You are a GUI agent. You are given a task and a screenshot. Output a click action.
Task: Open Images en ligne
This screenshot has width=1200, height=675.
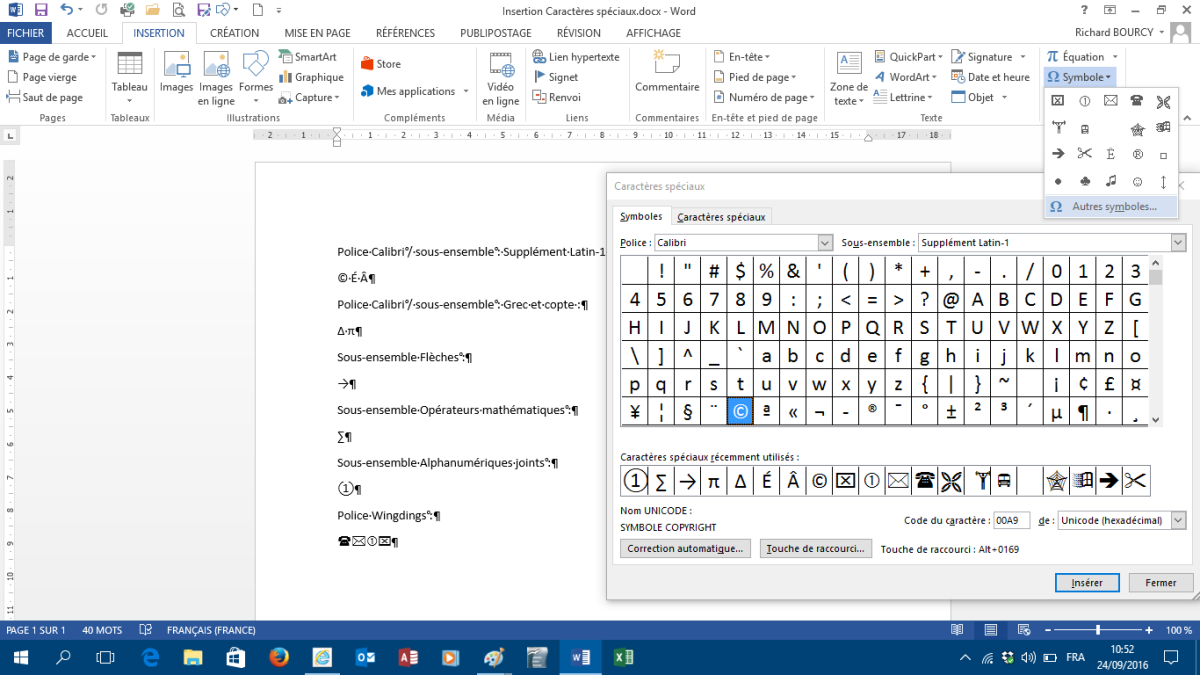coord(216,79)
